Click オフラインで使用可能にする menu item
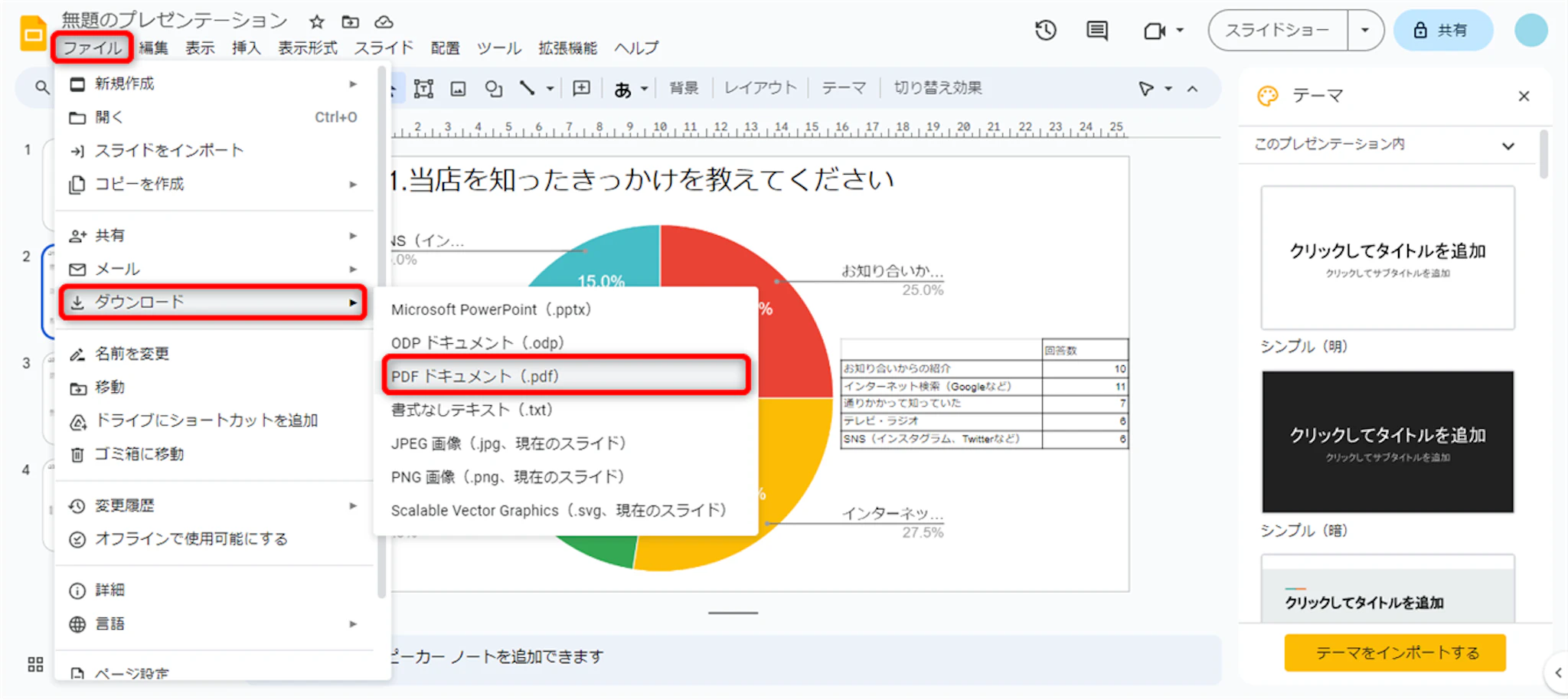This screenshot has width=1568, height=700. [x=191, y=539]
